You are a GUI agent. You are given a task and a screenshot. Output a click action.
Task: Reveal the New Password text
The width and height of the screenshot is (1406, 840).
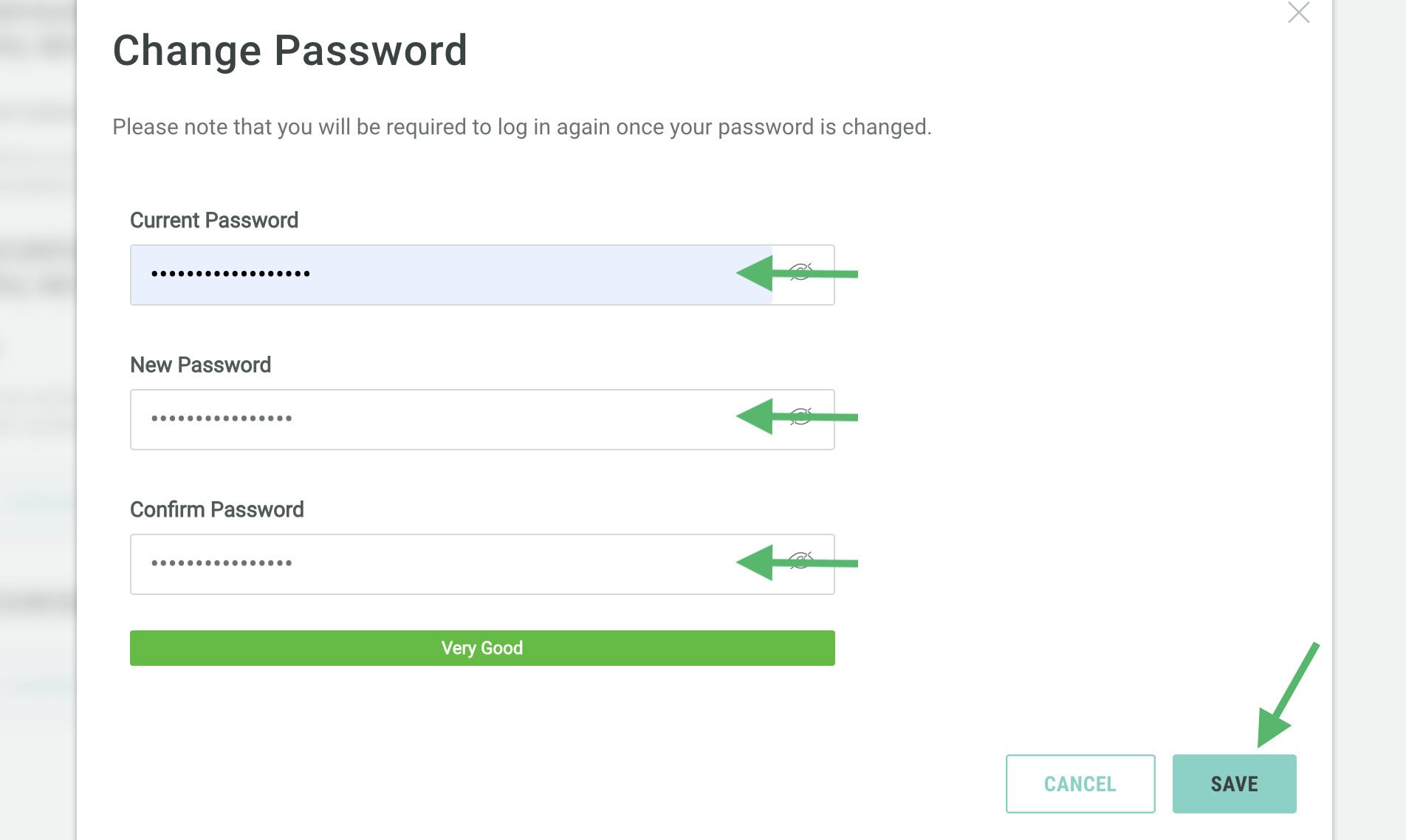[802, 416]
